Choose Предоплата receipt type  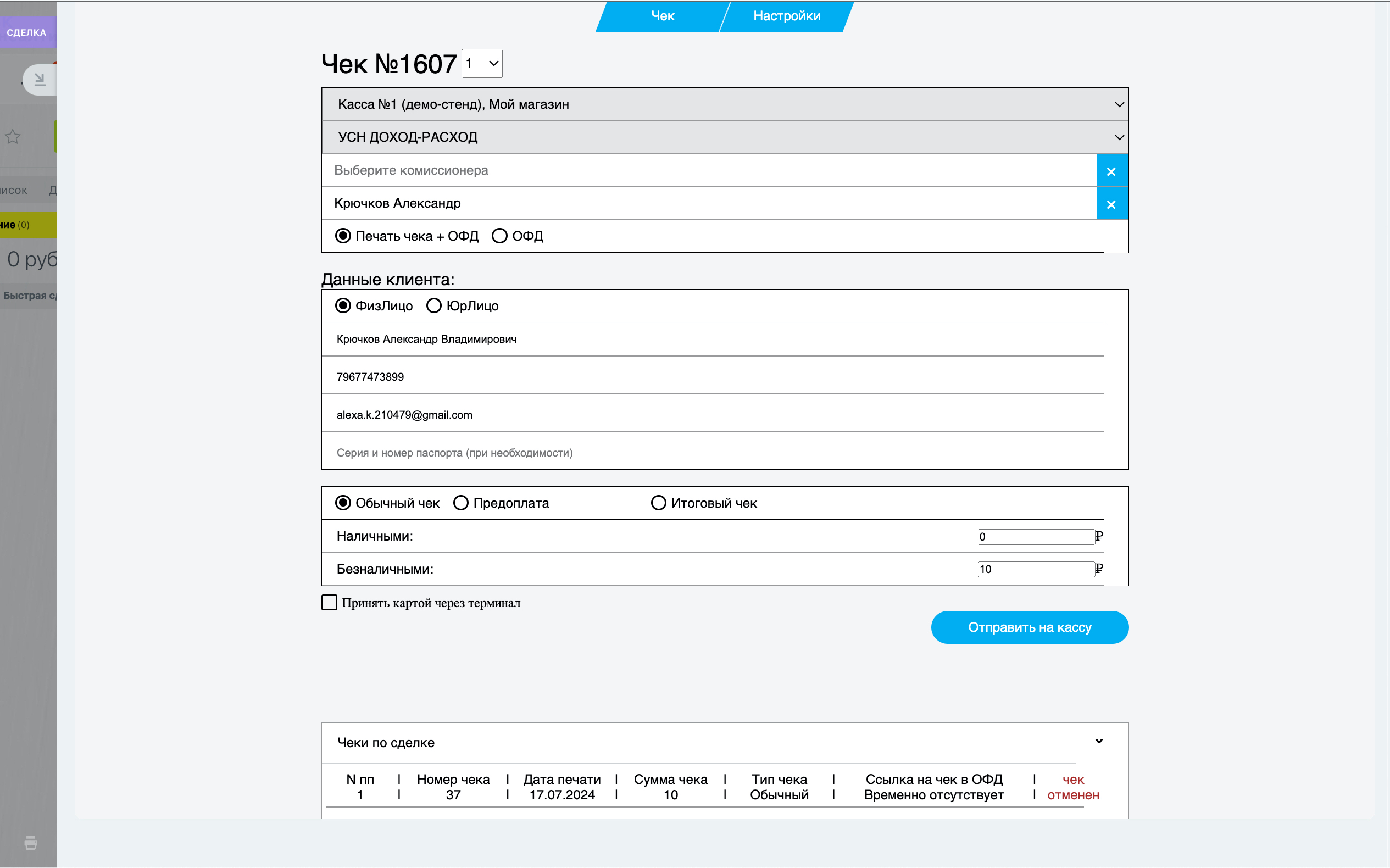tap(461, 503)
